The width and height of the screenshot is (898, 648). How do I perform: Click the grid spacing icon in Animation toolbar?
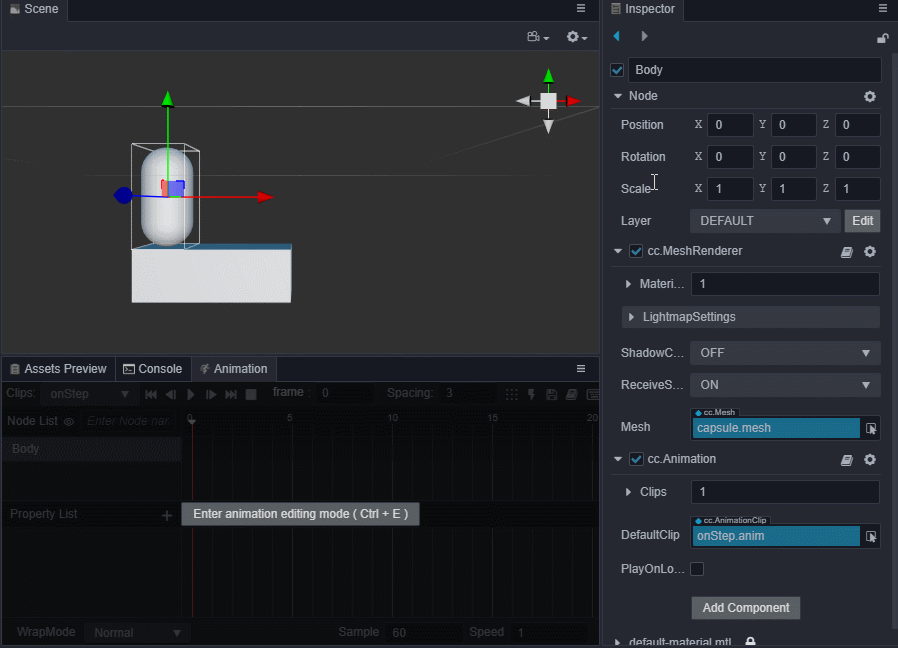tap(511, 394)
